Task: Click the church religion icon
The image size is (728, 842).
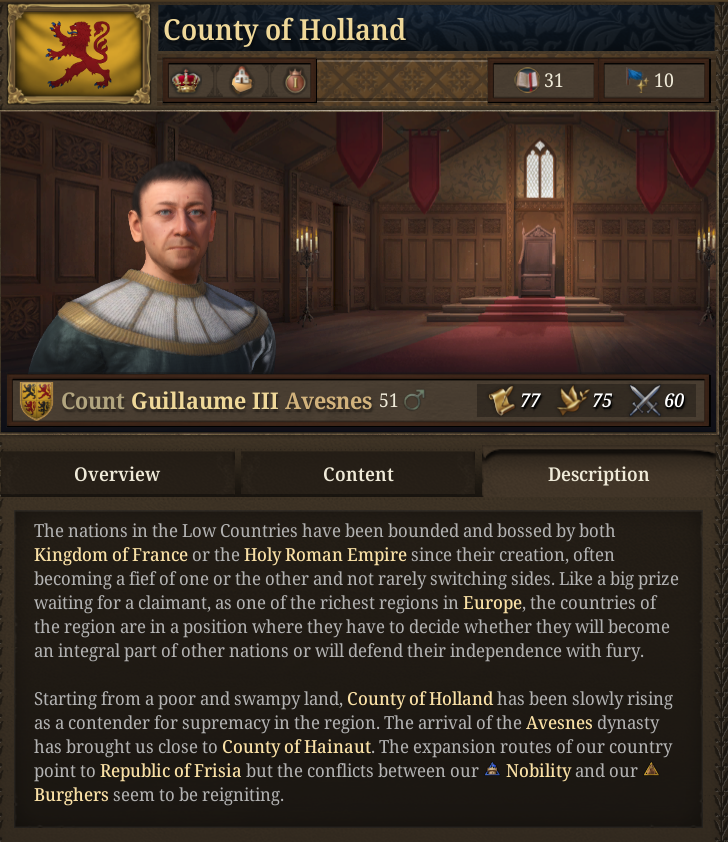Action: pos(241,81)
